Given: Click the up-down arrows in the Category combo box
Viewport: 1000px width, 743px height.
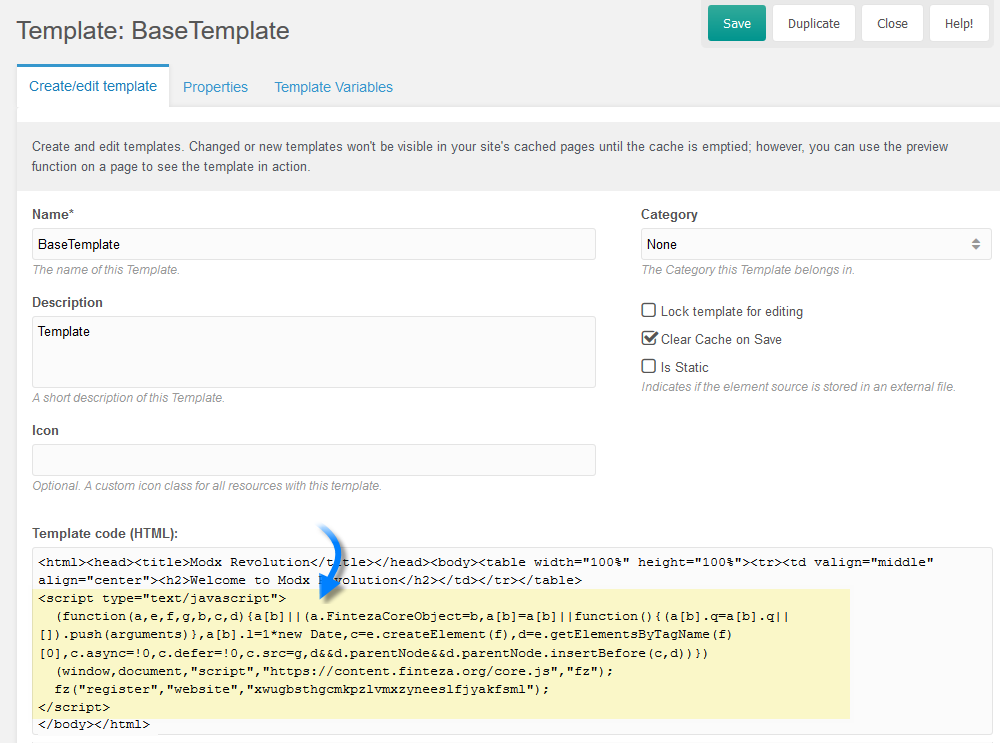Looking at the screenshot, I should pos(976,244).
